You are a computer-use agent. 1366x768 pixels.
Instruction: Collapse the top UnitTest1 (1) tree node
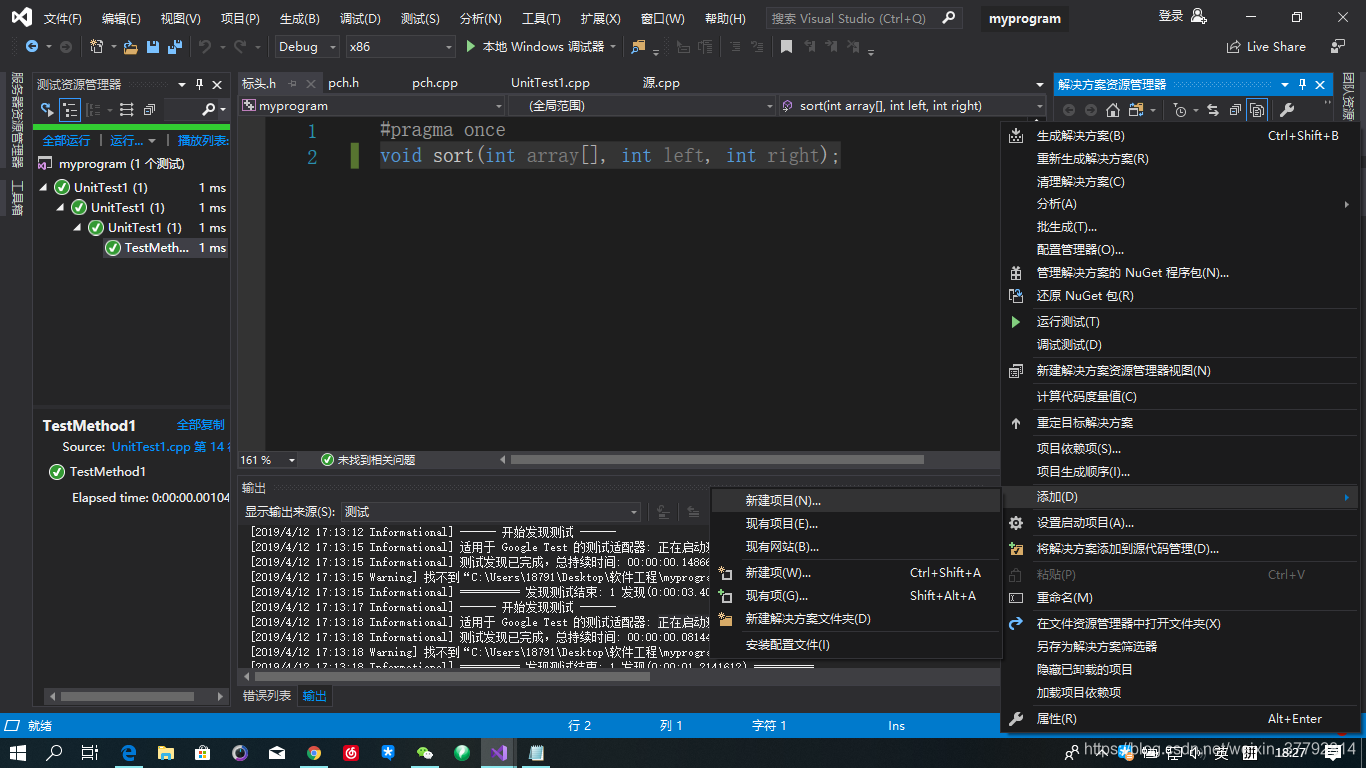coord(44,187)
